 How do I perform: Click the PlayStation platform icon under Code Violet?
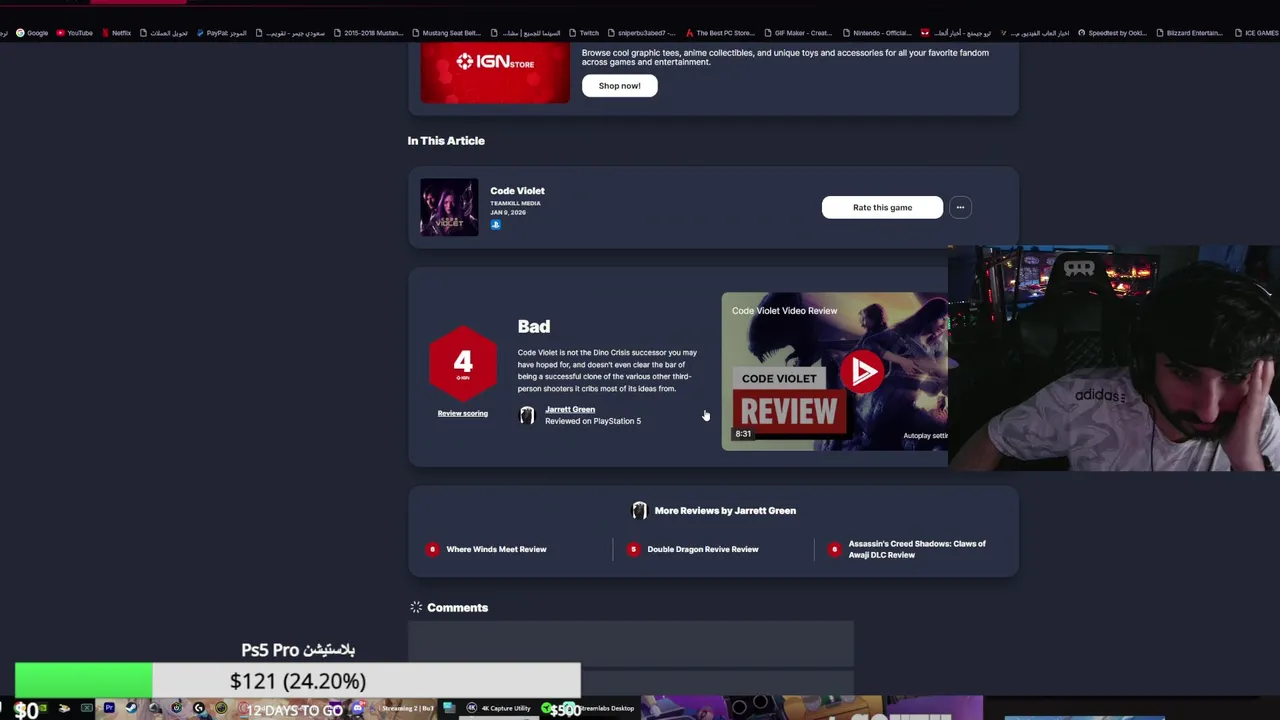coord(495,225)
